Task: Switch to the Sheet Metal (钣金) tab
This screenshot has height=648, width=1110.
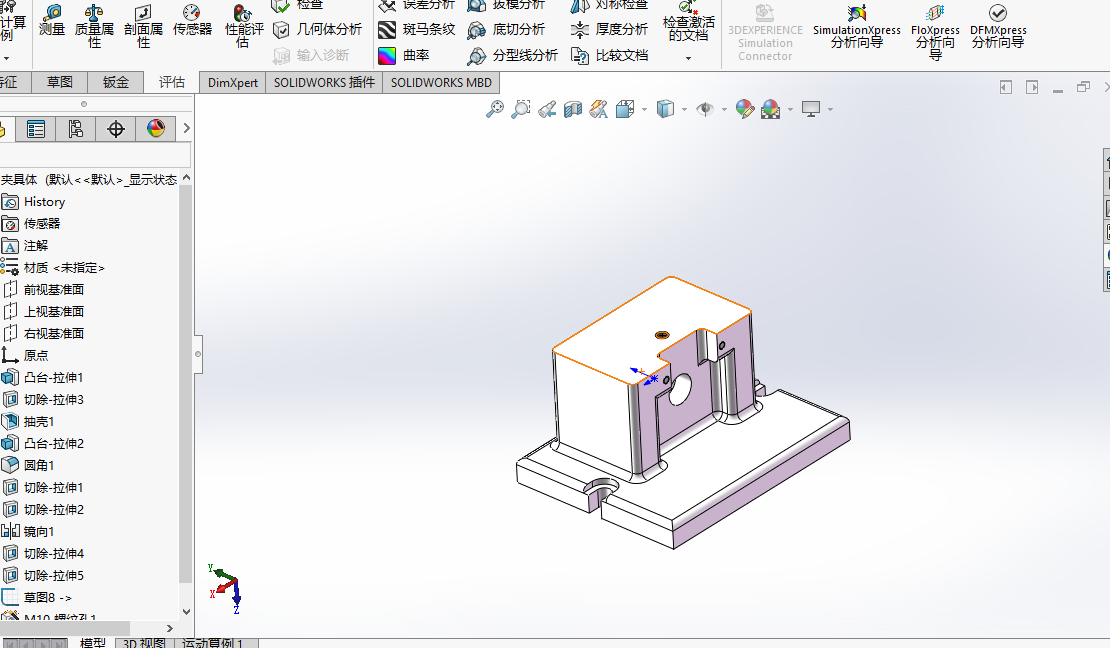Action: coord(115,82)
